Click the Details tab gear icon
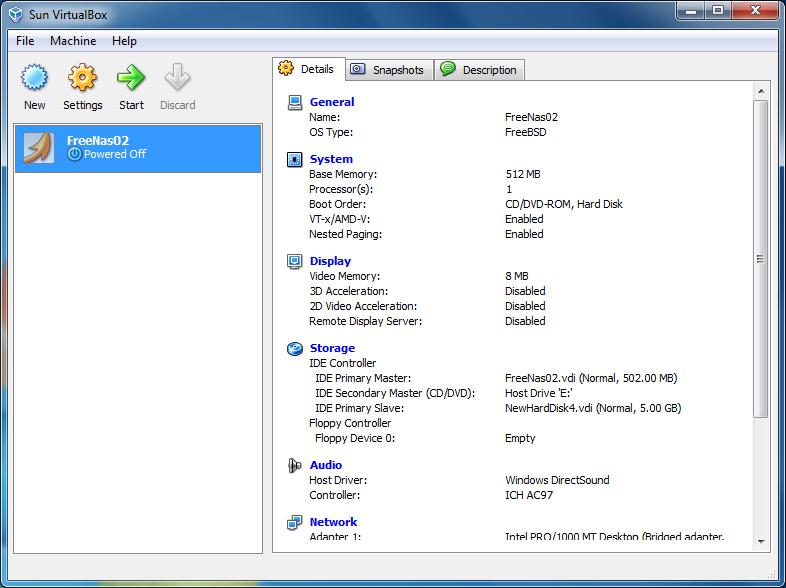Viewport: 786px width, 588px height. pos(286,68)
